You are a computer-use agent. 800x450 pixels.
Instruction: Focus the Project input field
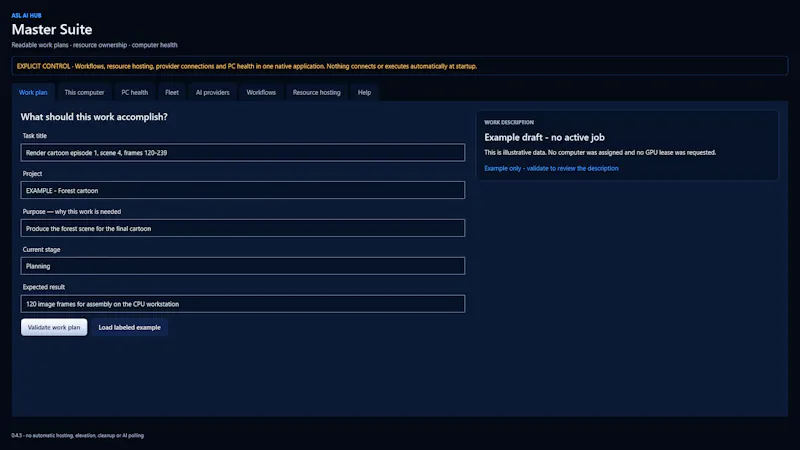coord(243,190)
